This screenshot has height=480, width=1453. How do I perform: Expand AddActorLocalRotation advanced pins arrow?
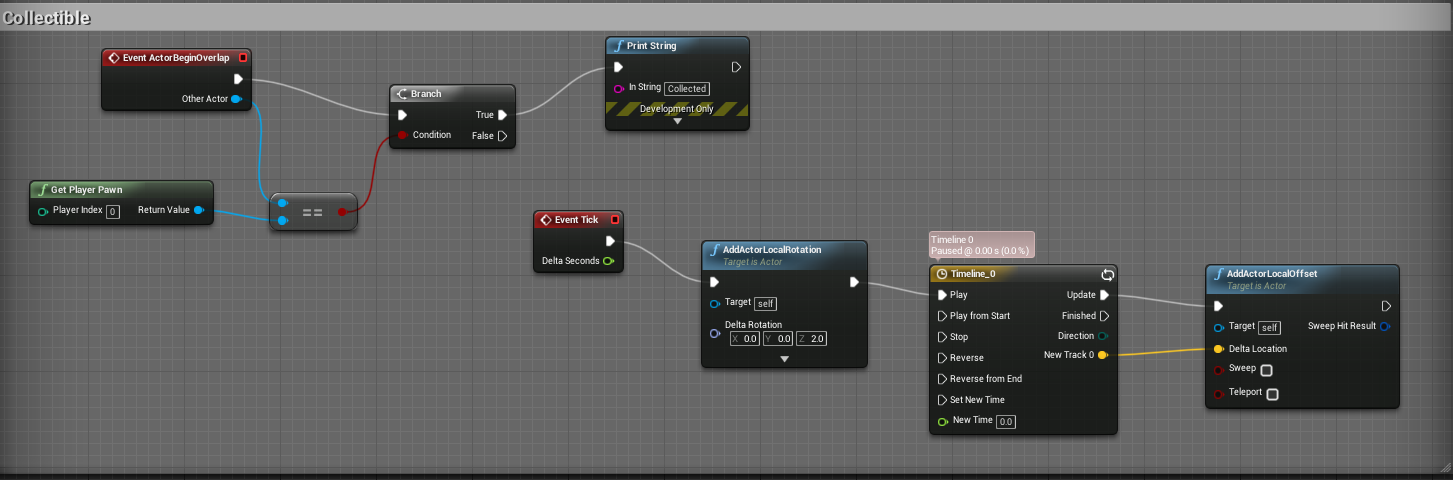(x=784, y=358)
